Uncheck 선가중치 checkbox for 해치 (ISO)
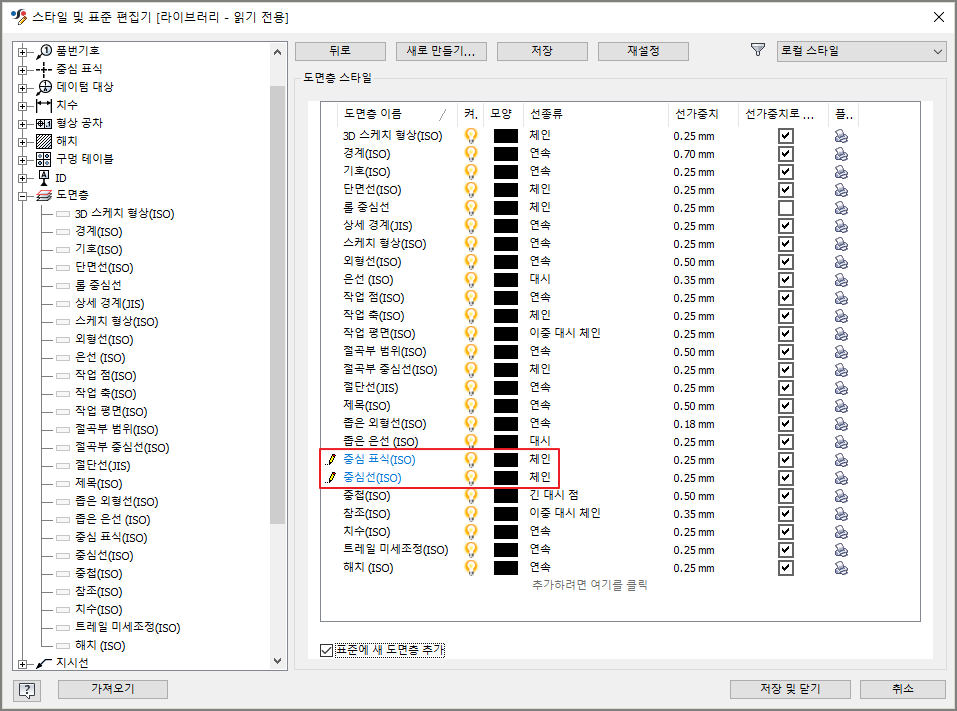This screenshot has height=711, width=957. coord(785,568)
